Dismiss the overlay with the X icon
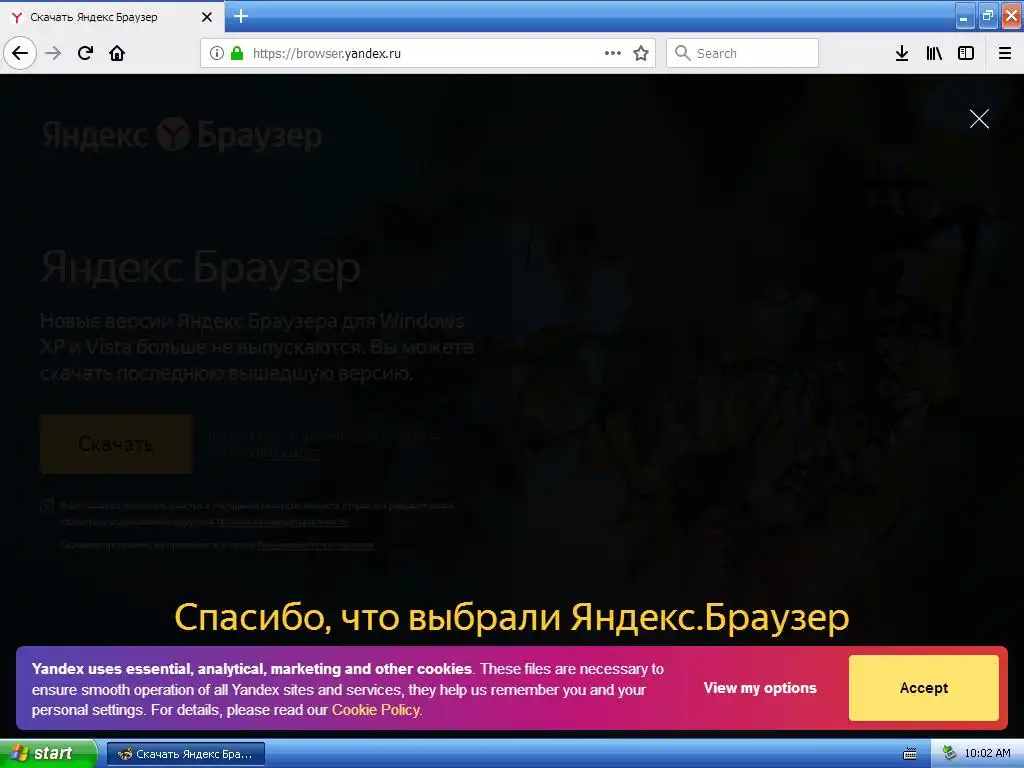This screenshot has width=1024, height=768. pyautogui.click(x=979, y=119)
